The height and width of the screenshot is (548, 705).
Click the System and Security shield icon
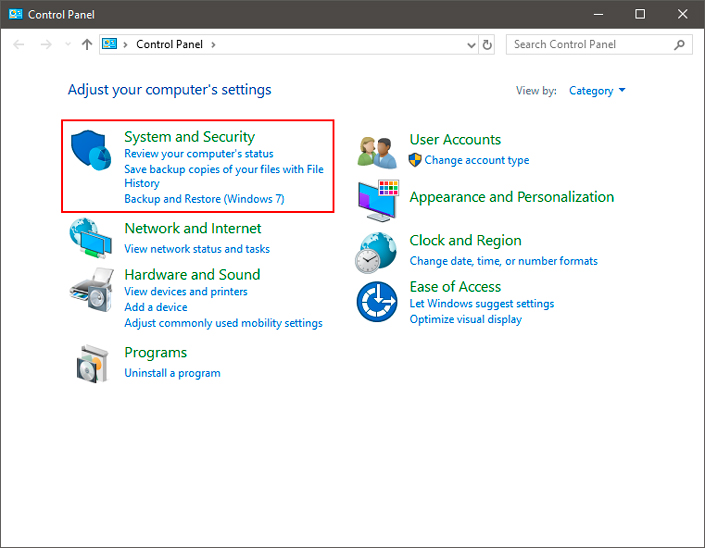click(x=91, y=150)
